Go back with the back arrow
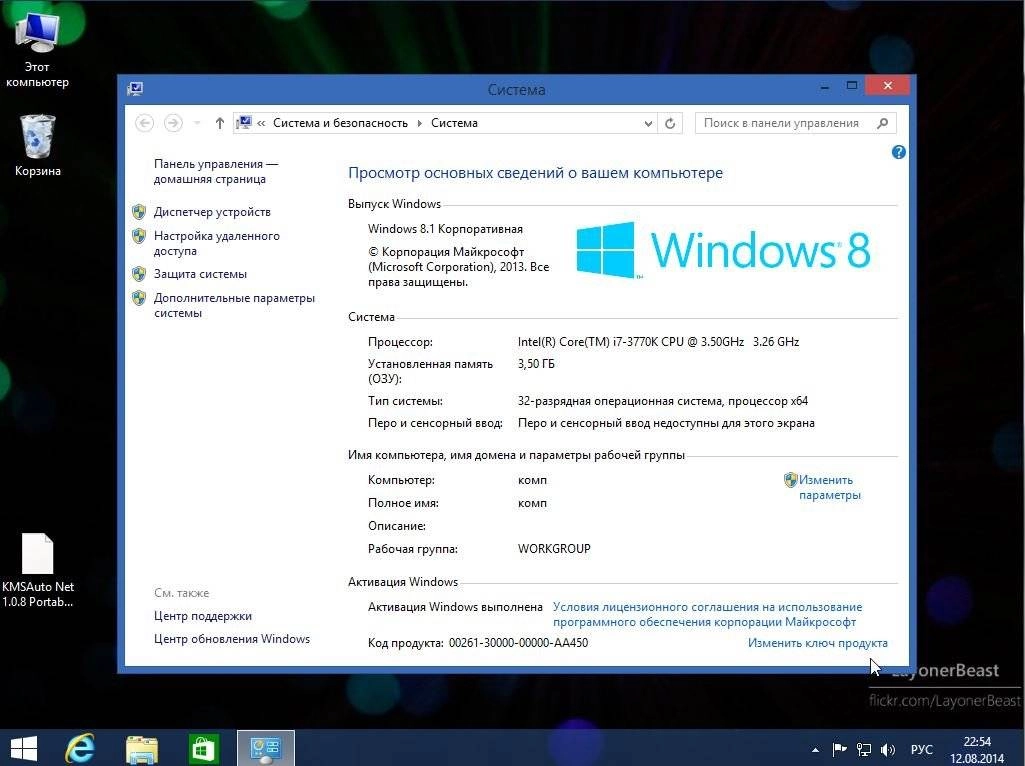The height and width of the screenshot is (766, 1025). [x=144, y=123]
